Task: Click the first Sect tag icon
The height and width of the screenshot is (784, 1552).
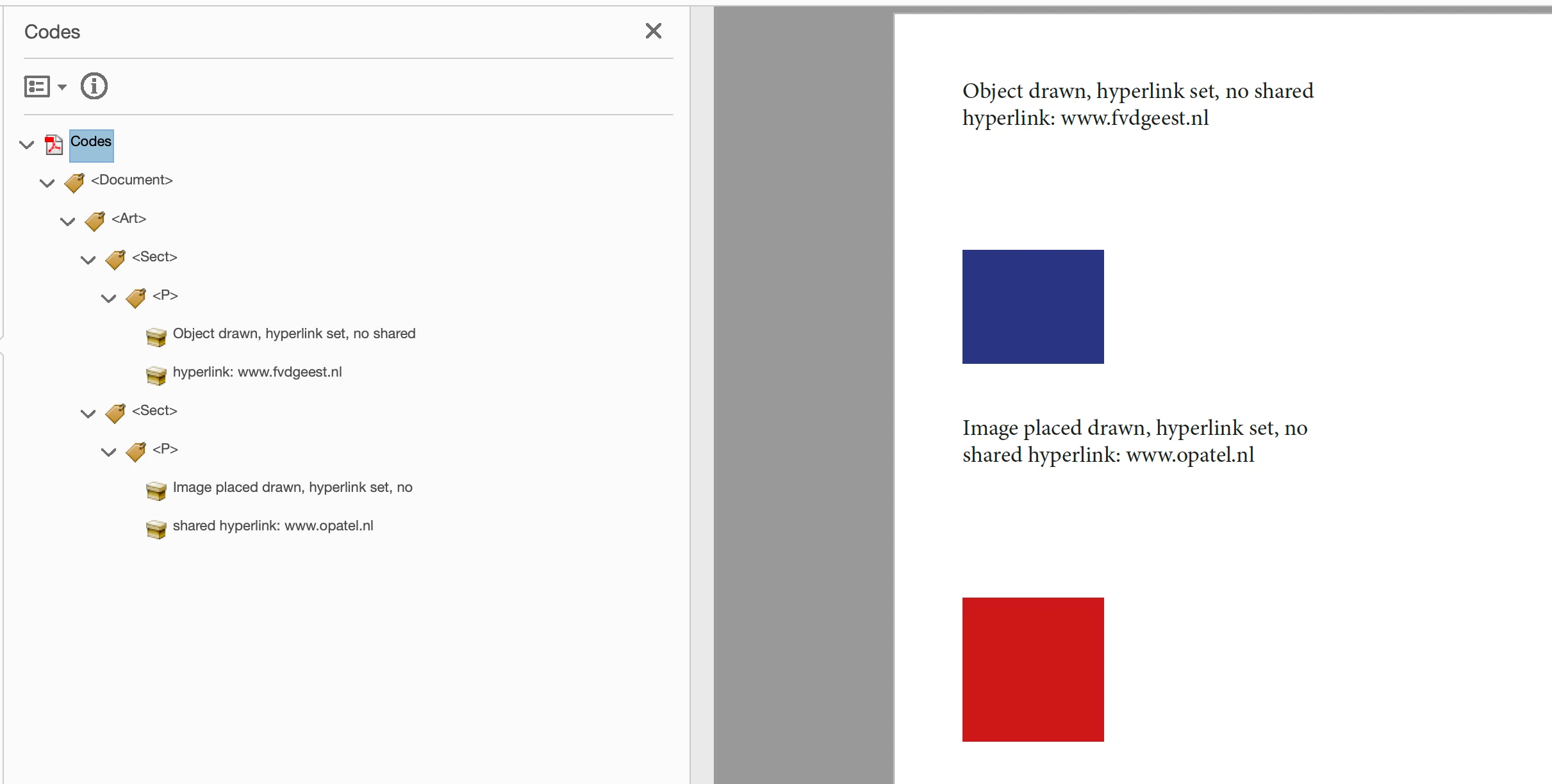Action: (x=115, y=259)
